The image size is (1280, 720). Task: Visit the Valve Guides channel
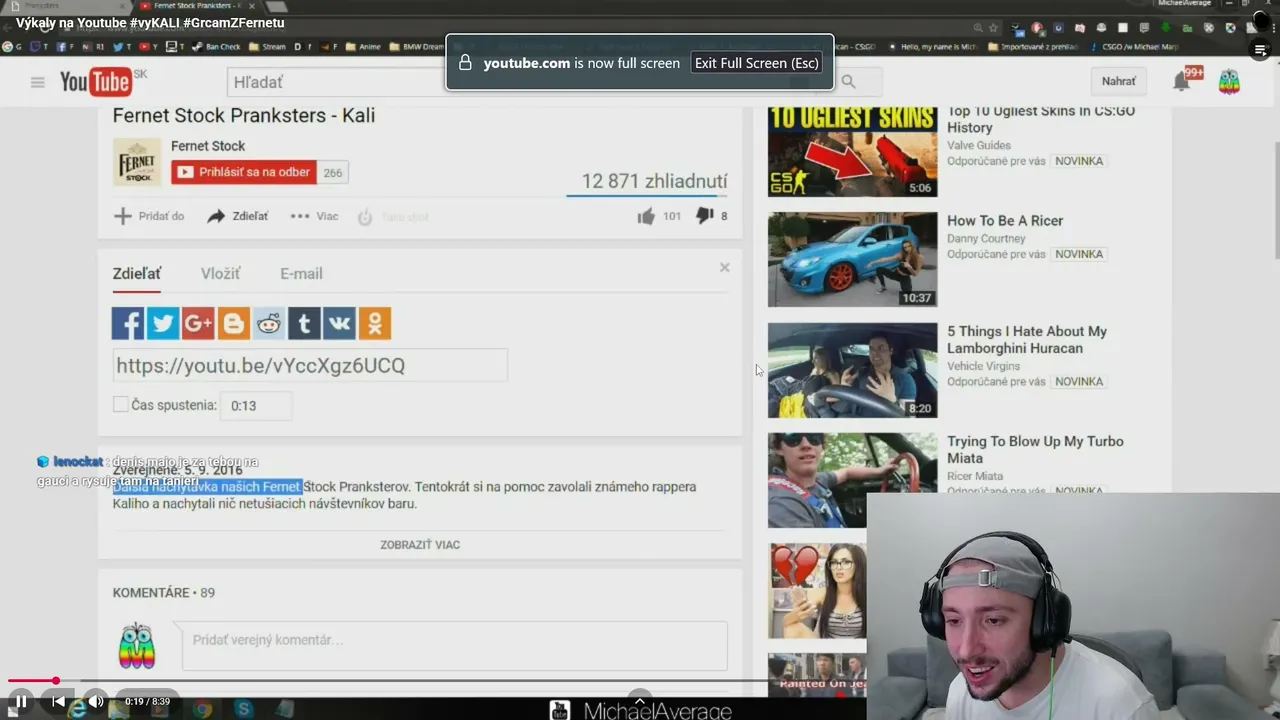click(x=979, y=146)
